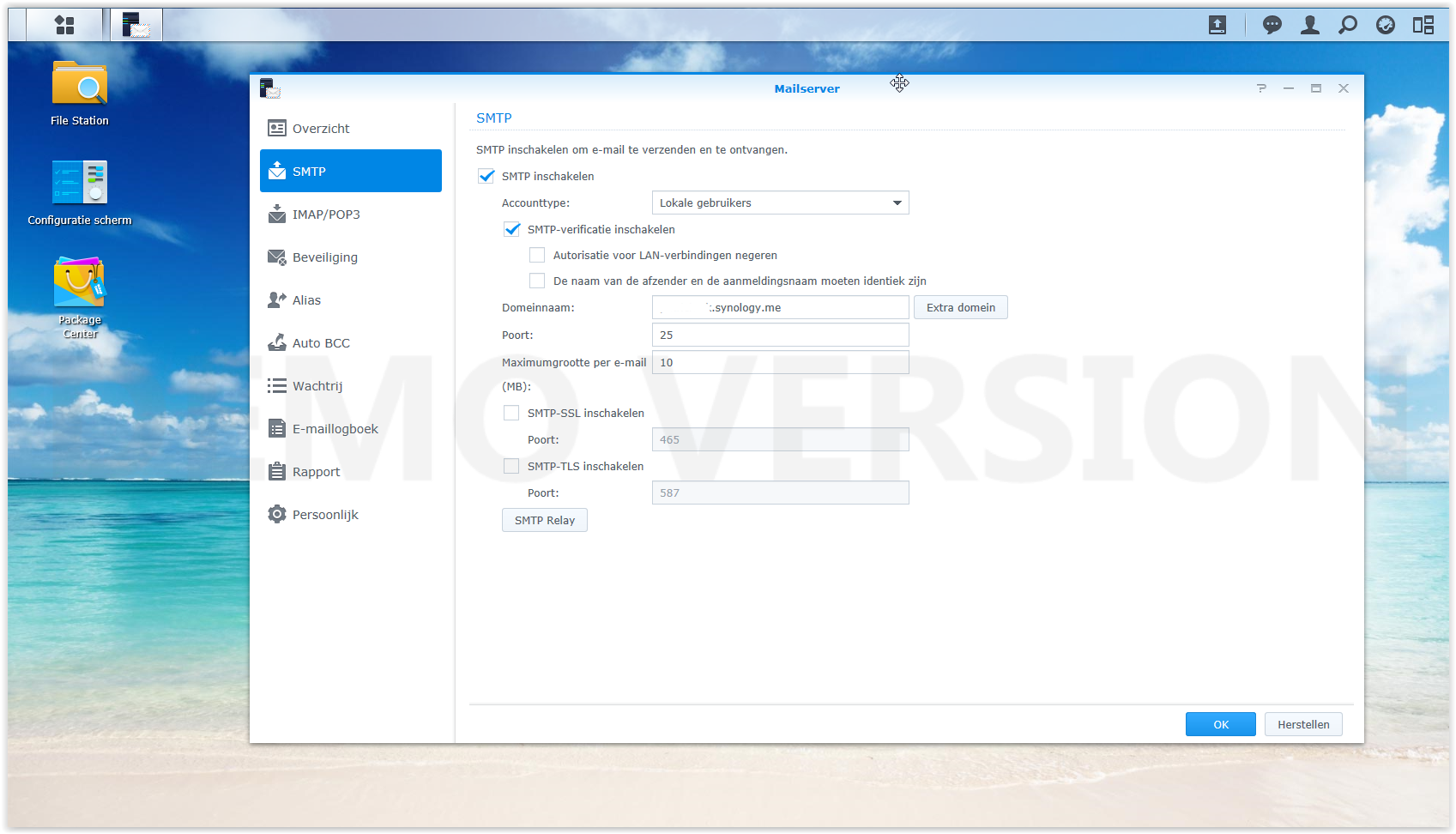Click the Overzicht sidebar icon

pyautogui.click(x=276, y=129)
